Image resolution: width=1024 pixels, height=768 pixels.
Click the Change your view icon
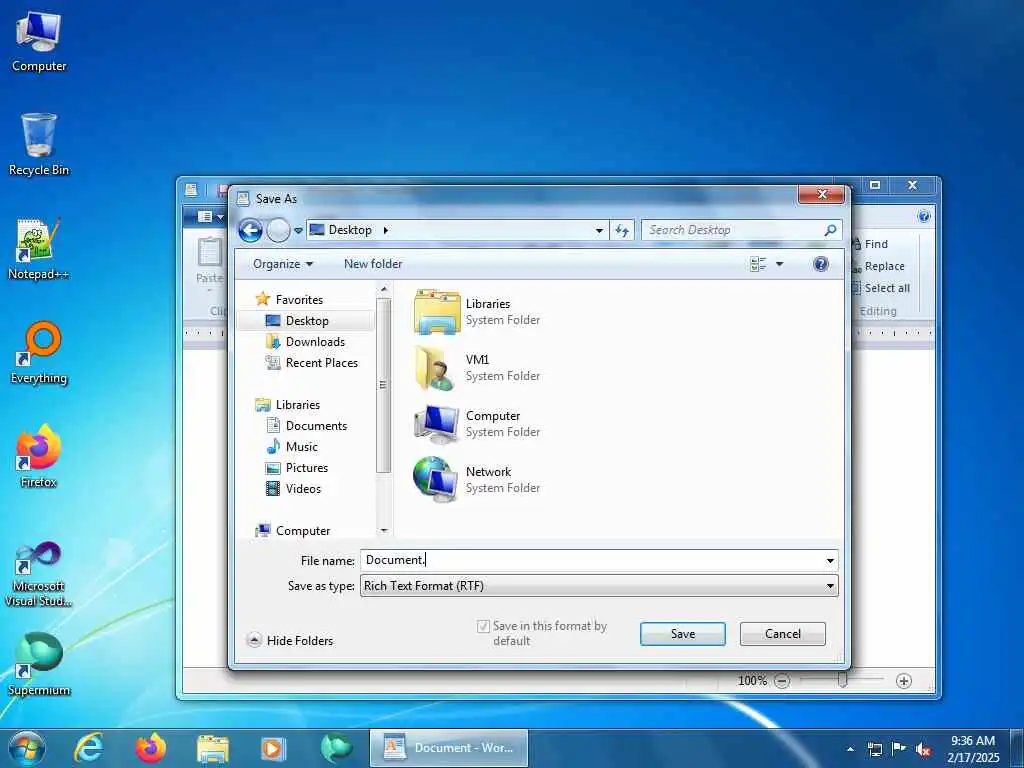pos(758,264)
